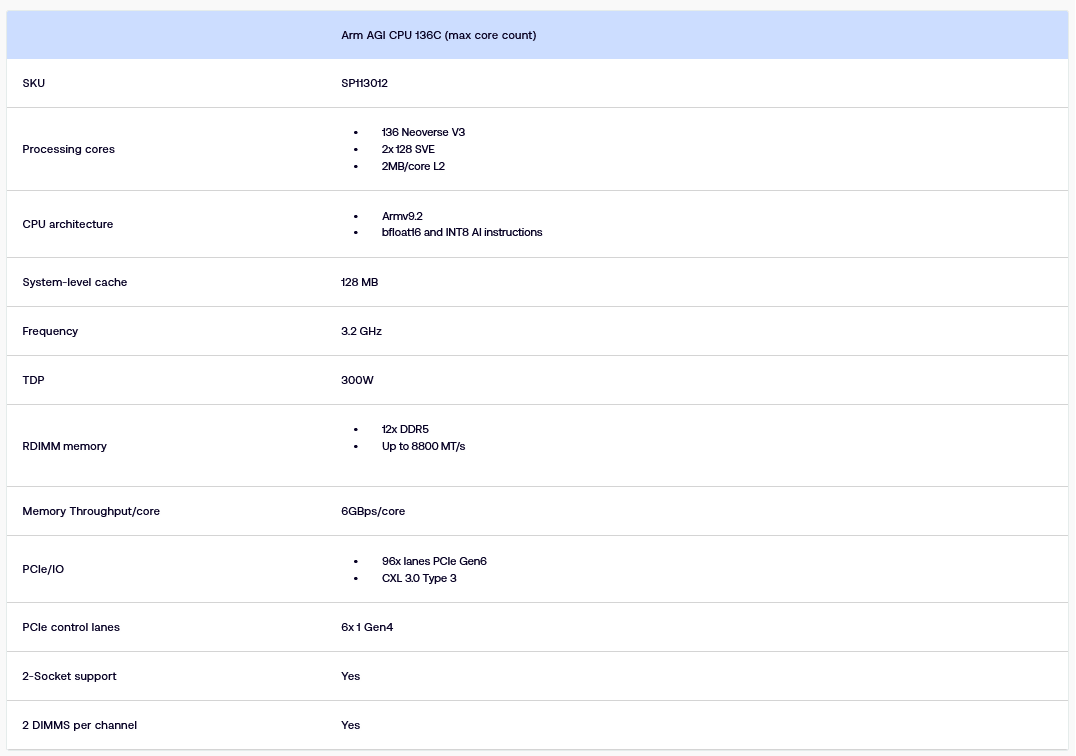Click the CXL 3.0 Type 3 item
Image resolution: width=1076 pixels, height=756 pixels.
419,578
